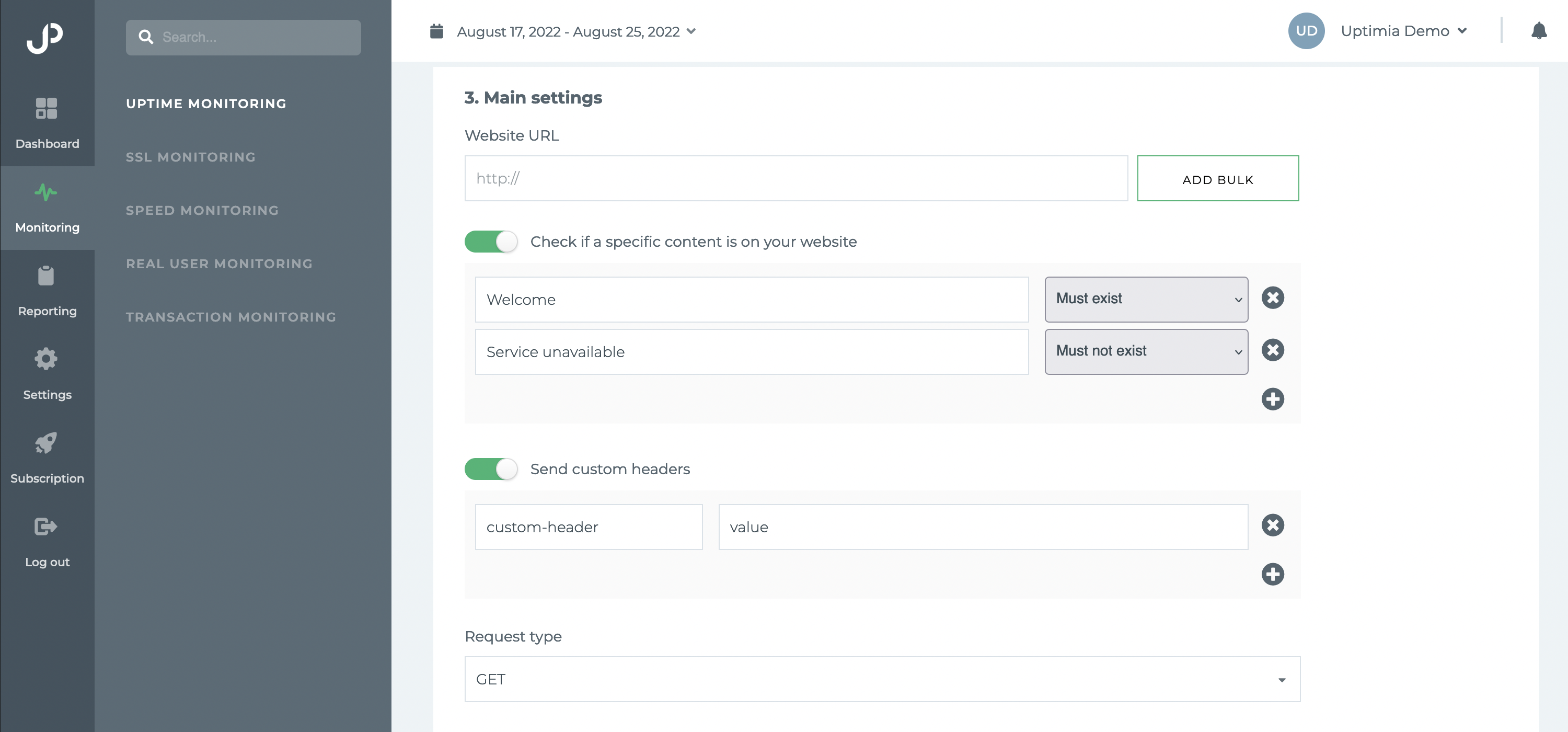Open Speed Monitoring menu item
Screen dimensions: 1568x732
click(202, 211)
